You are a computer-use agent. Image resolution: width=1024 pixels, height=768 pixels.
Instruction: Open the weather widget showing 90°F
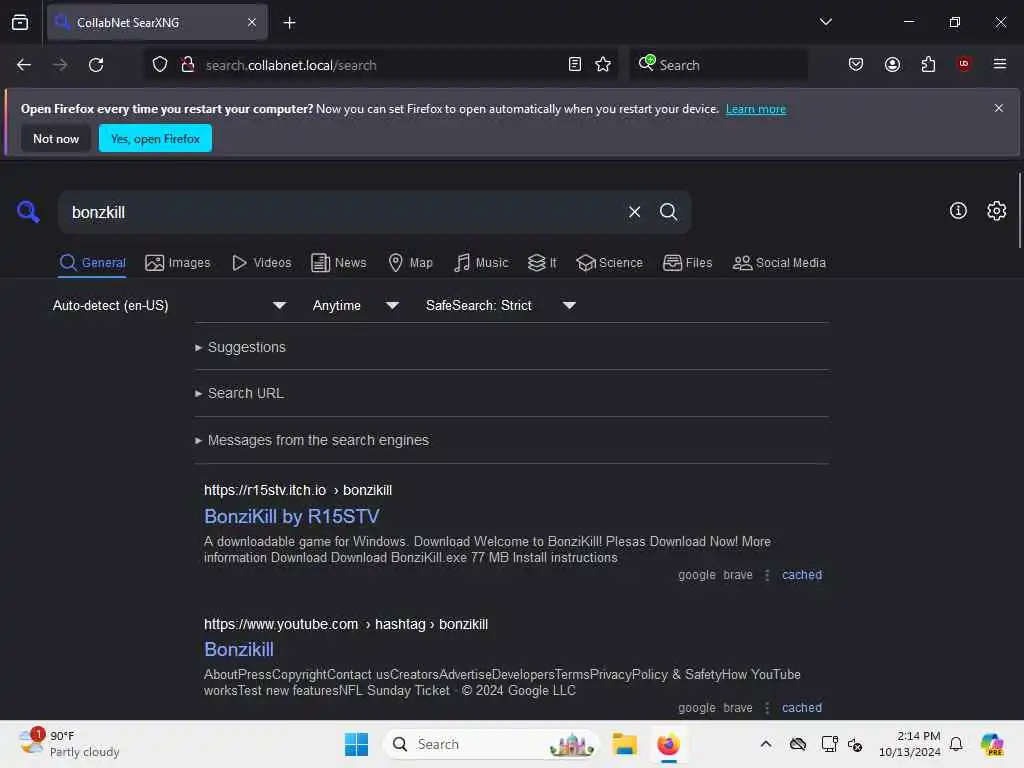pos(69,744)
